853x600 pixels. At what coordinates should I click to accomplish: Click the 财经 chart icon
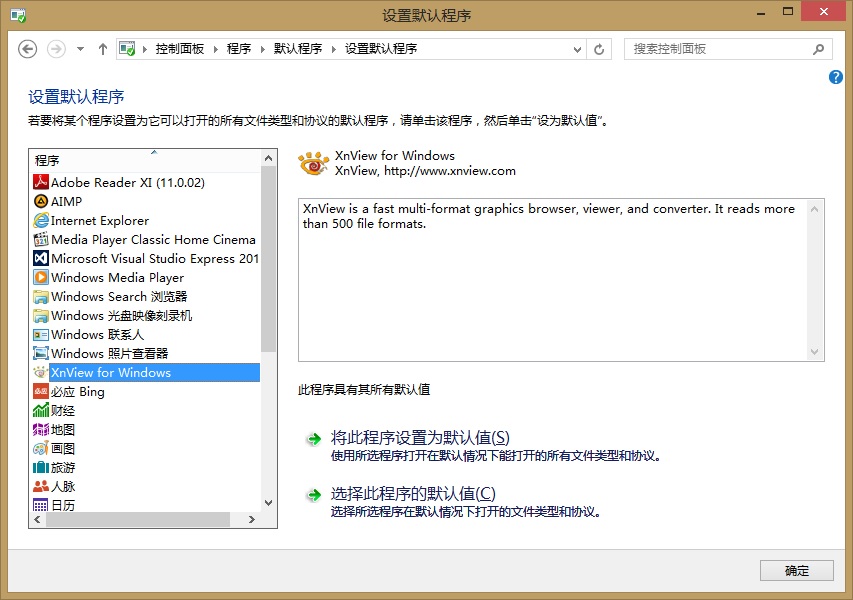coord(41,411)
